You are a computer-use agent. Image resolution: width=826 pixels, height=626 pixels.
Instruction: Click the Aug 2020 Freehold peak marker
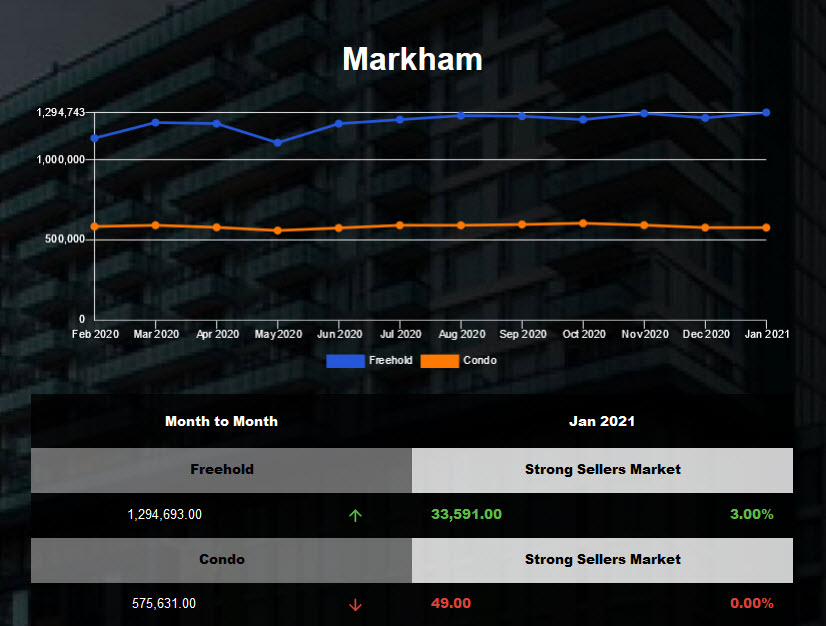click(x=461, y=115)
